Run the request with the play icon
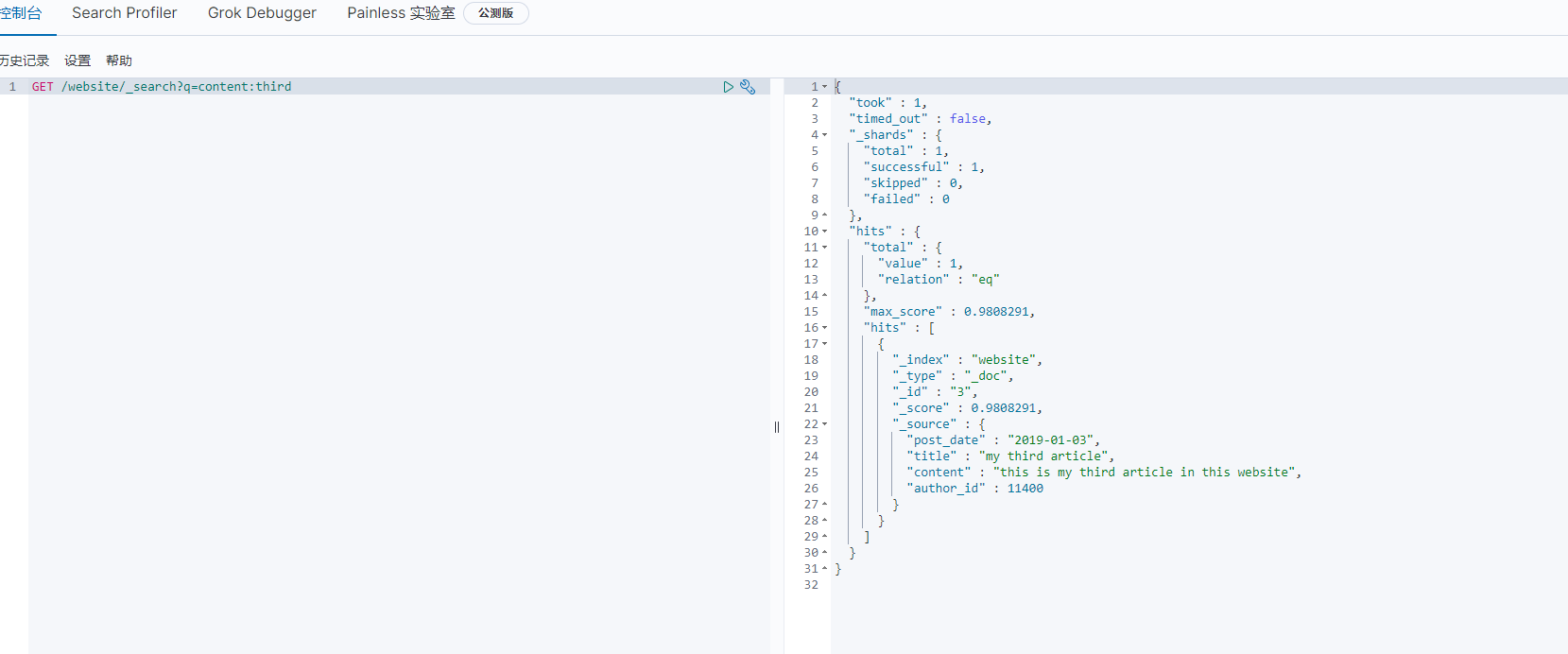 pyautogui.click(x=729, y=87)
